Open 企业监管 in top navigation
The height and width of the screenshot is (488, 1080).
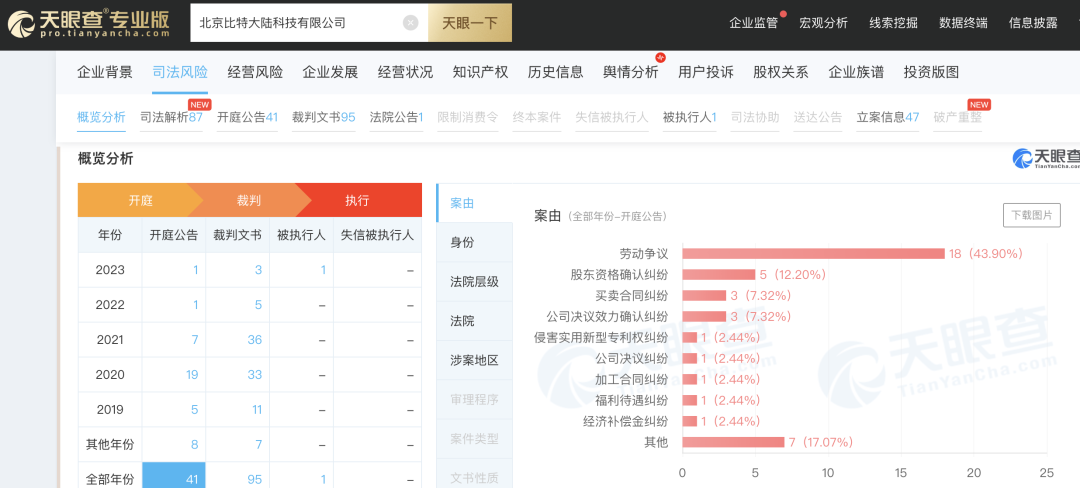(x=753, y=23)
